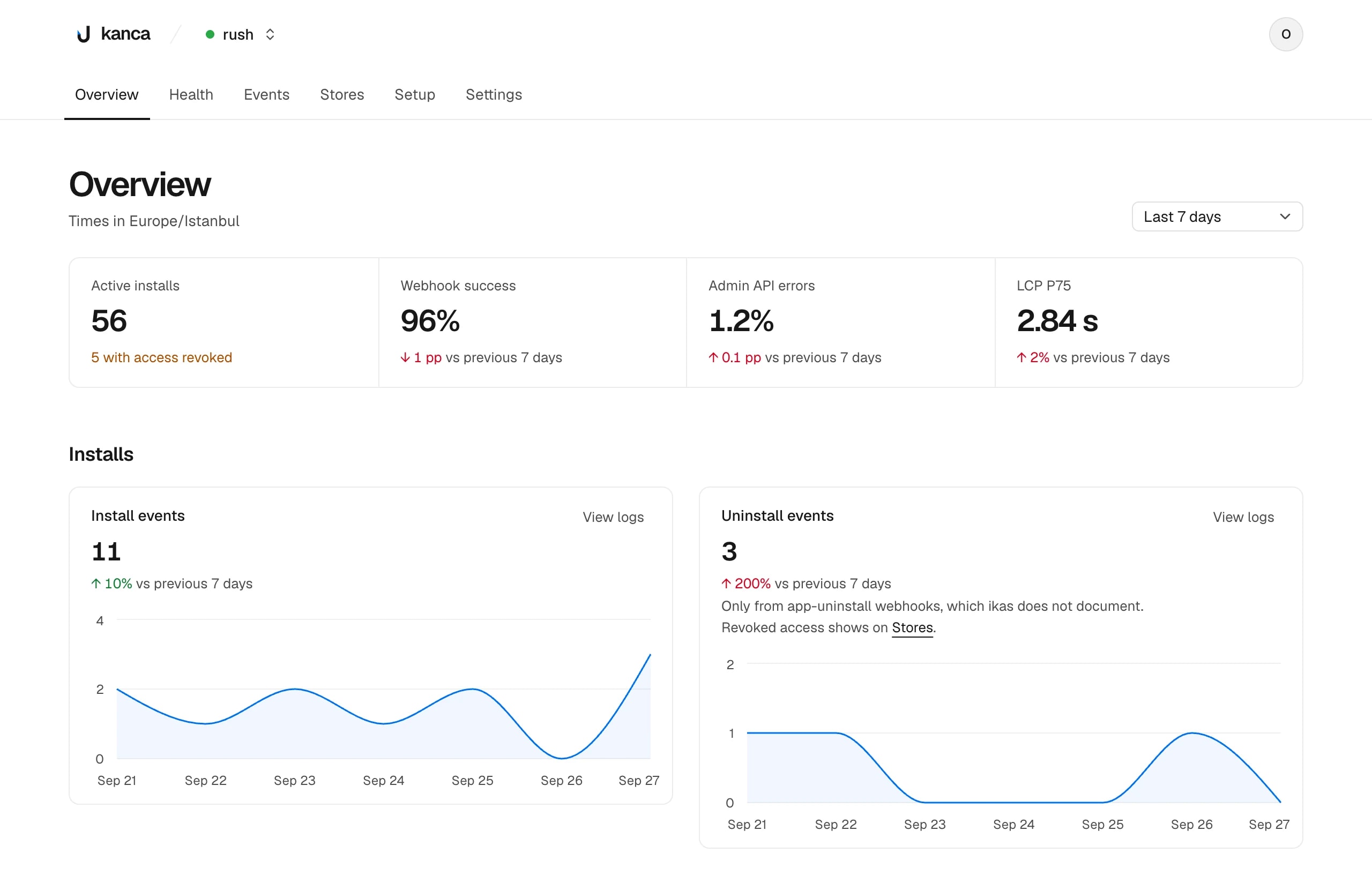
Task: Click the Admin API errors 1.2% value
Action: (x=741, y=320)
